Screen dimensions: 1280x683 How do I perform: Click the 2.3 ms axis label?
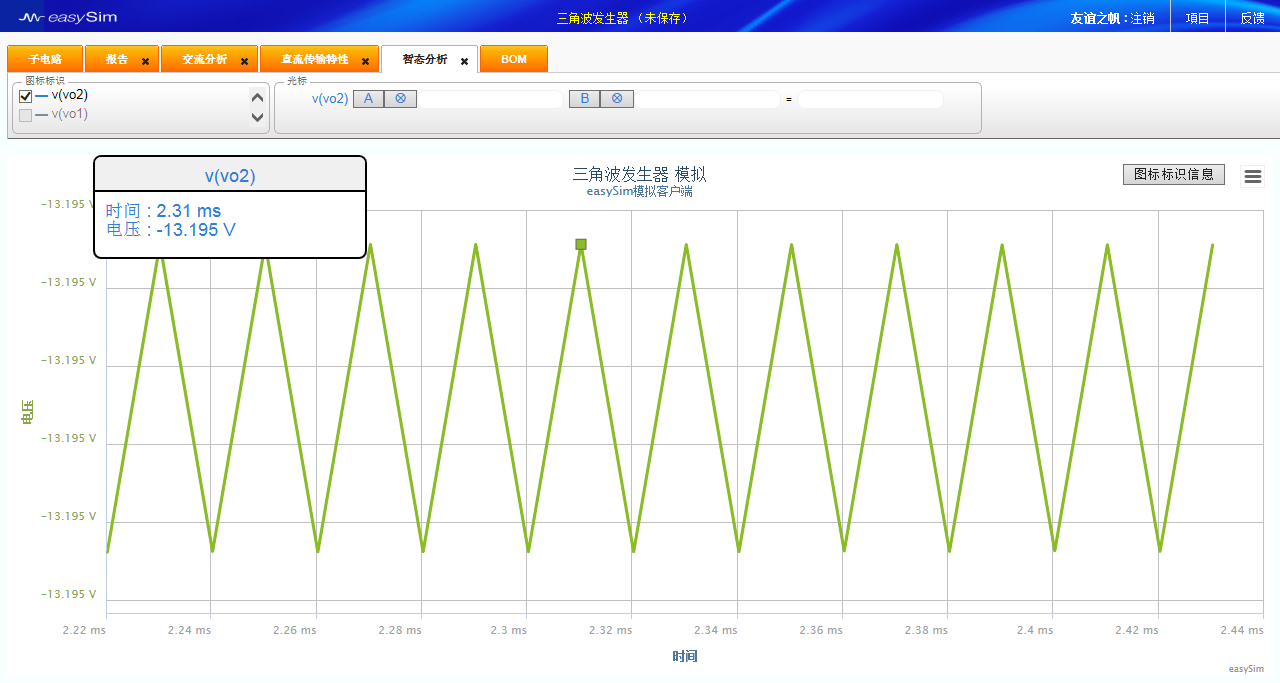point(507,630)
